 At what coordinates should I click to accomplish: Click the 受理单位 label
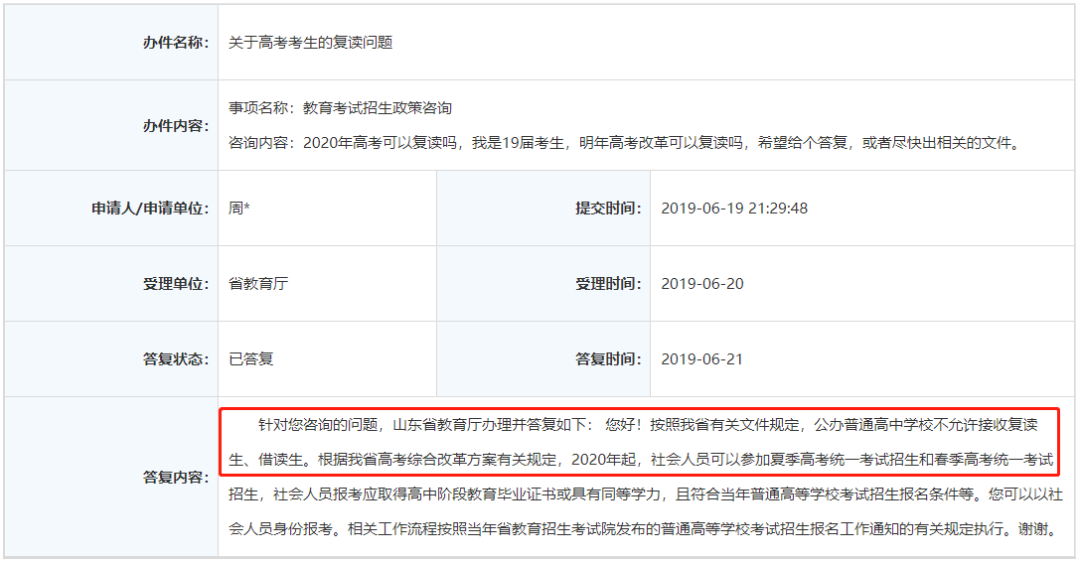(x=176, y=284)
